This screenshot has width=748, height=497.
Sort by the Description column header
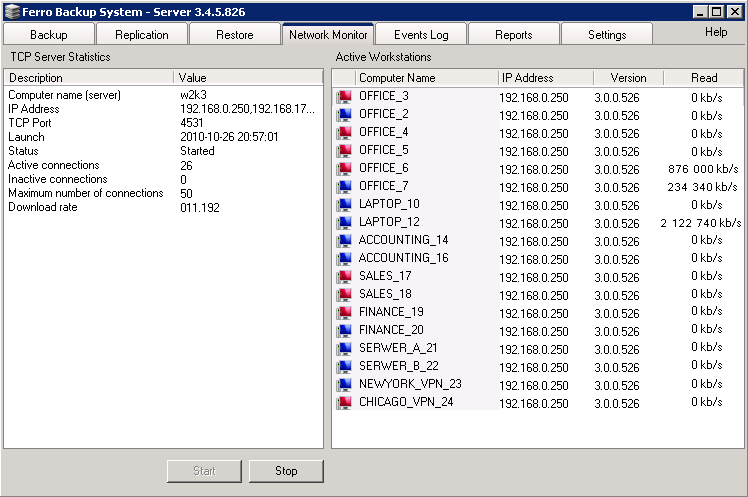(x=89, y=78)
